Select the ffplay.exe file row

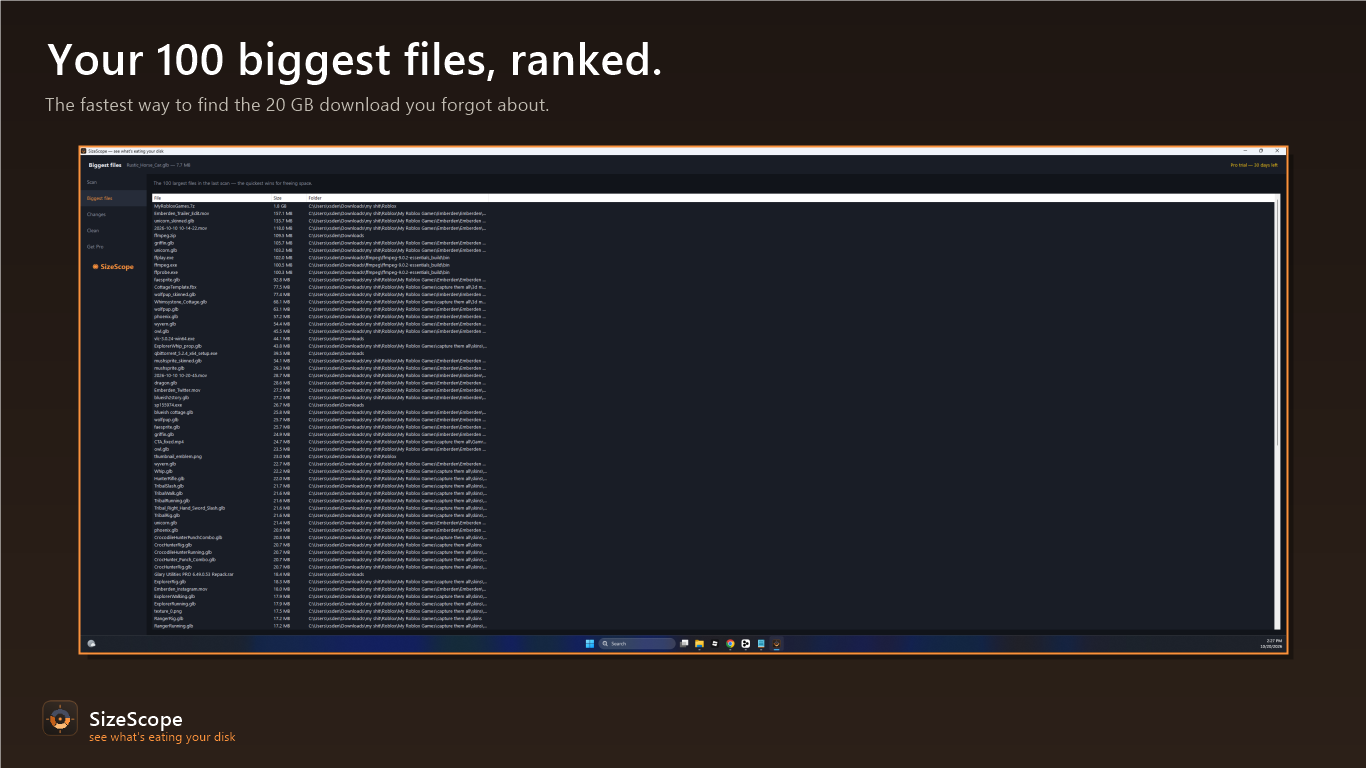click(713, 257)
